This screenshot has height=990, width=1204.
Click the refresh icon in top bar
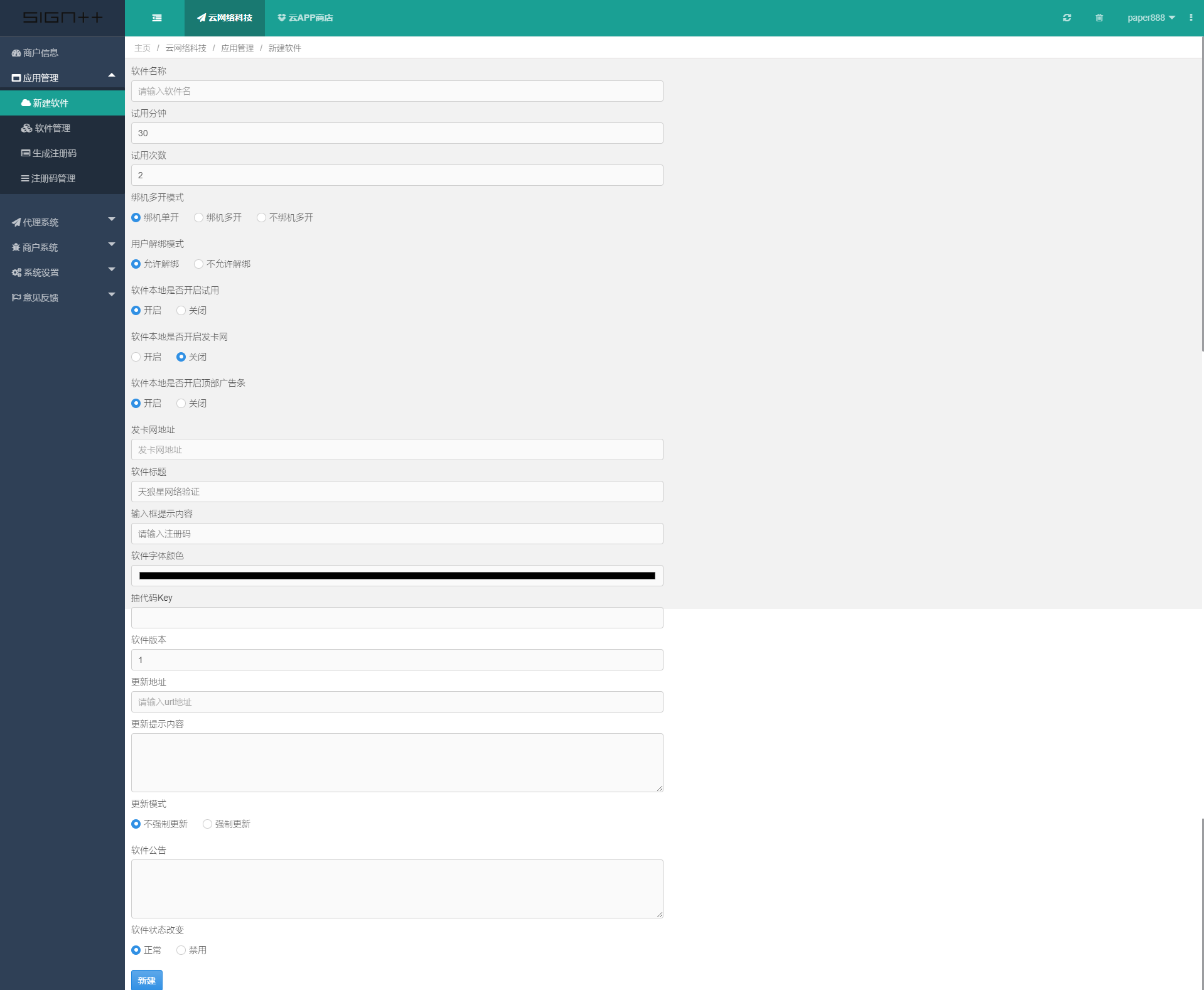coord(1067,18)
